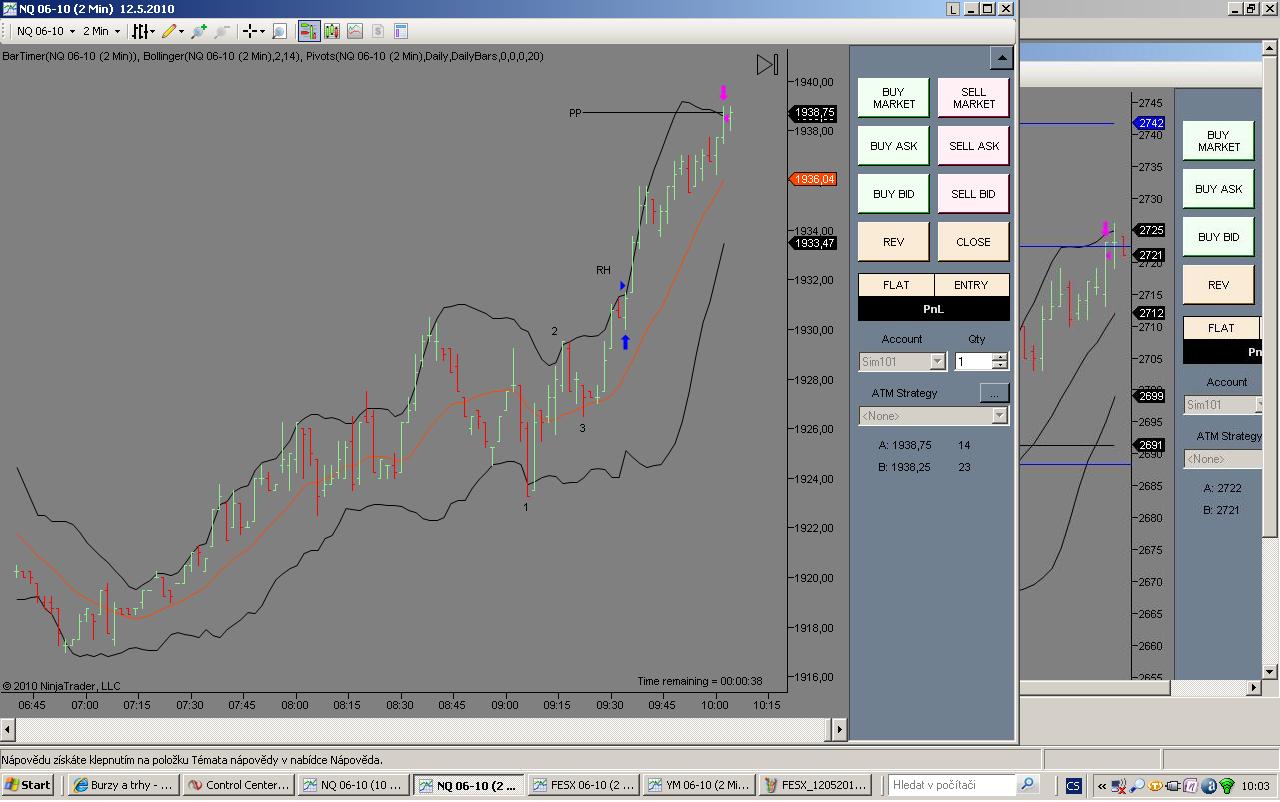1280x802 pixels.
Task: Switch to Control Center taskbar item
Action: 240,785
